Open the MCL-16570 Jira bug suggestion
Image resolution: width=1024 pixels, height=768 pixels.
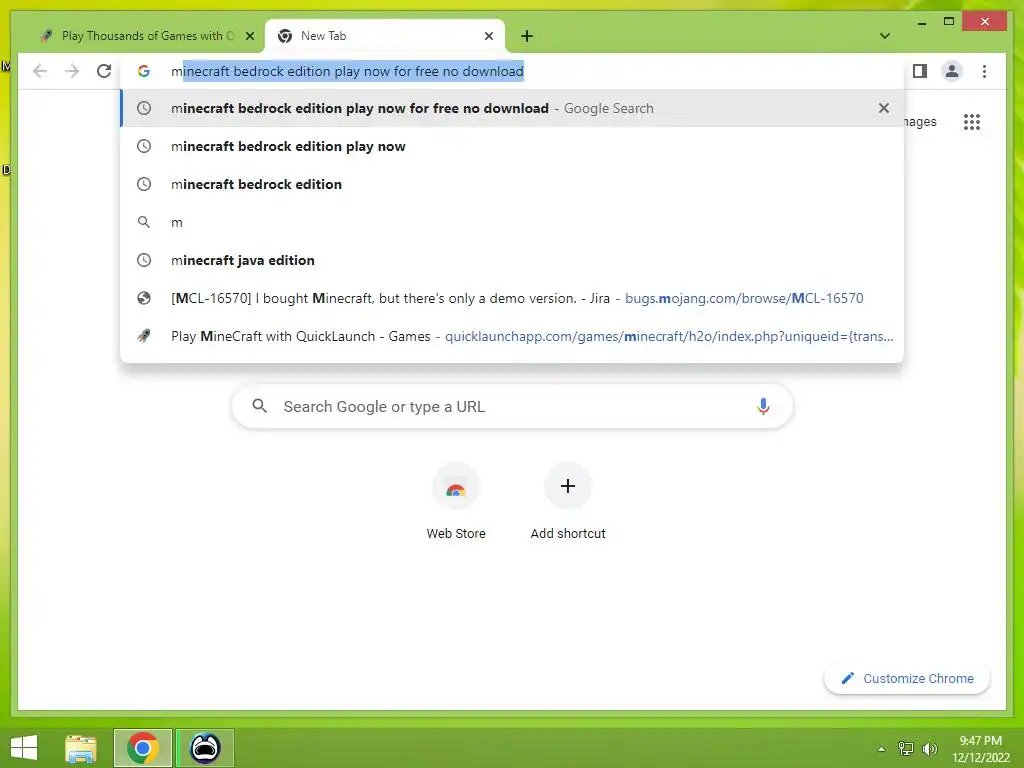coord(512,298)
